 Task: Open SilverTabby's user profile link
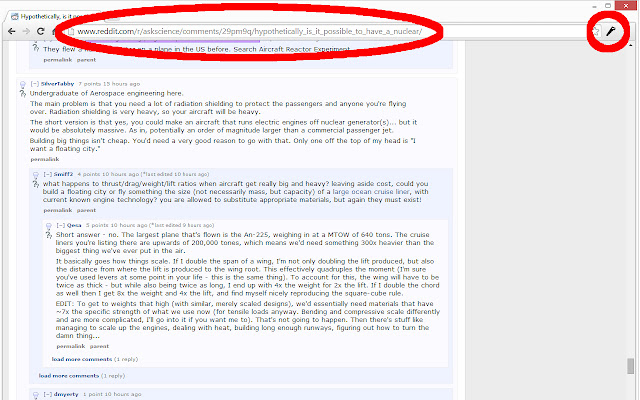[58, 84]
